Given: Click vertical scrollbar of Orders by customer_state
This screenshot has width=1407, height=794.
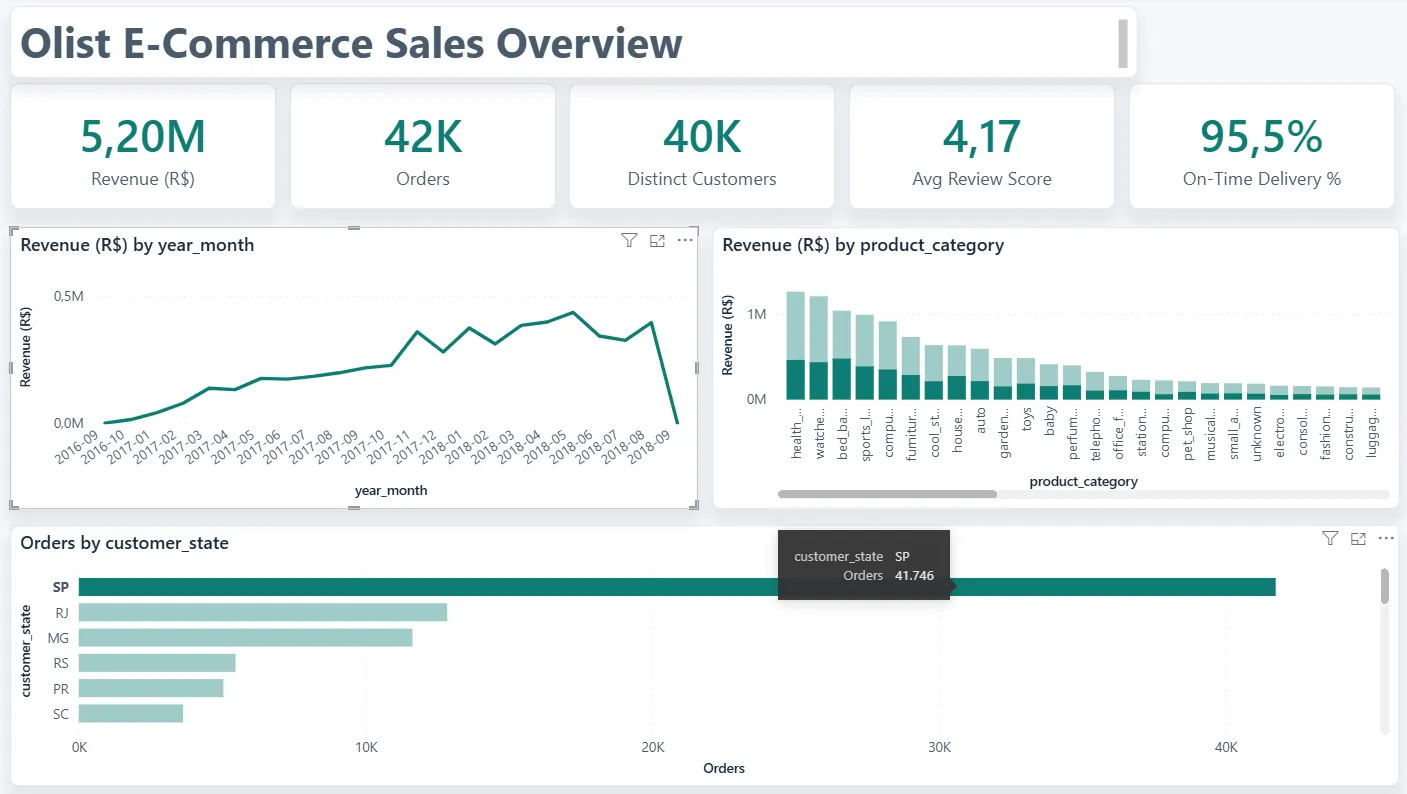Looking at the screenshot, I should coord(1385,586).
